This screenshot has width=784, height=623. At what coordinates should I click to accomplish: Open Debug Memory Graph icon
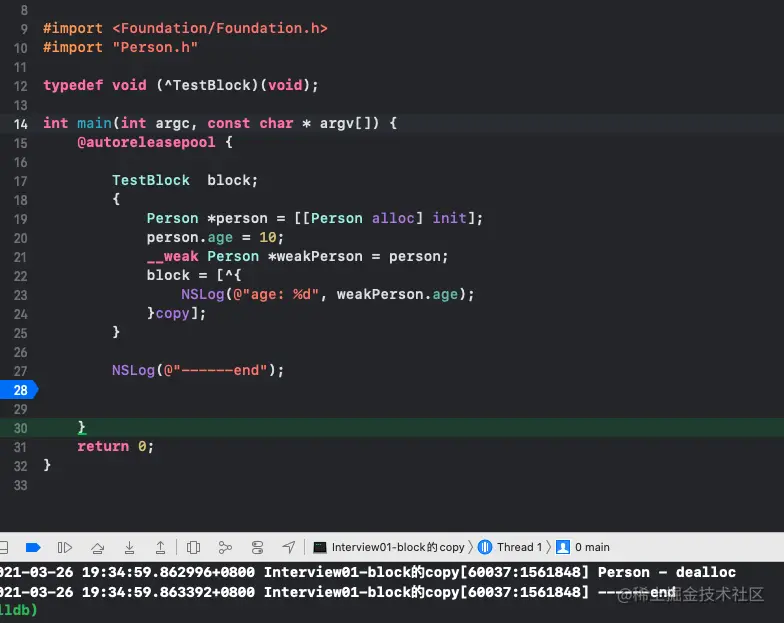[x=225, y=548]
